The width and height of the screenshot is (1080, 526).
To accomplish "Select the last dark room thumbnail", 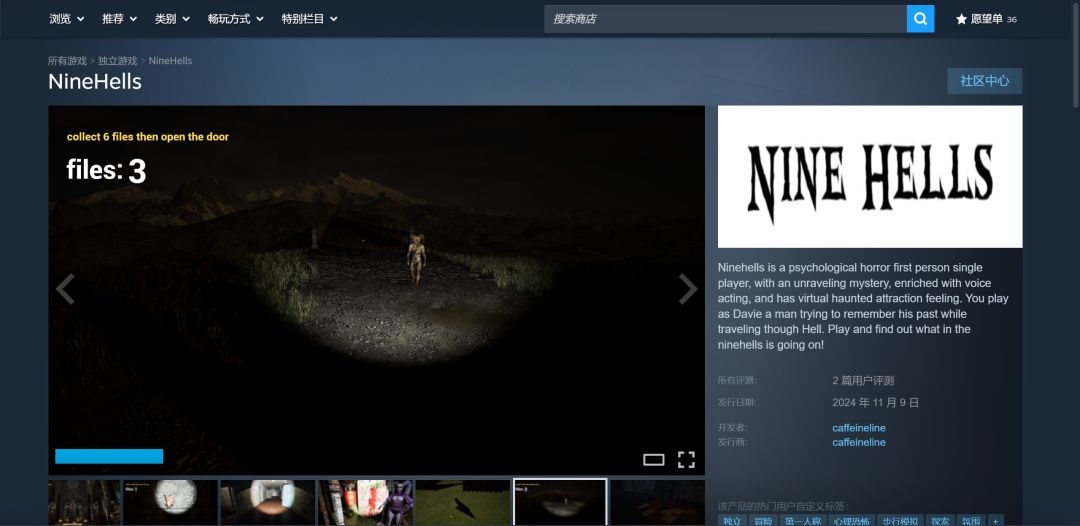I will pos(657,503).
